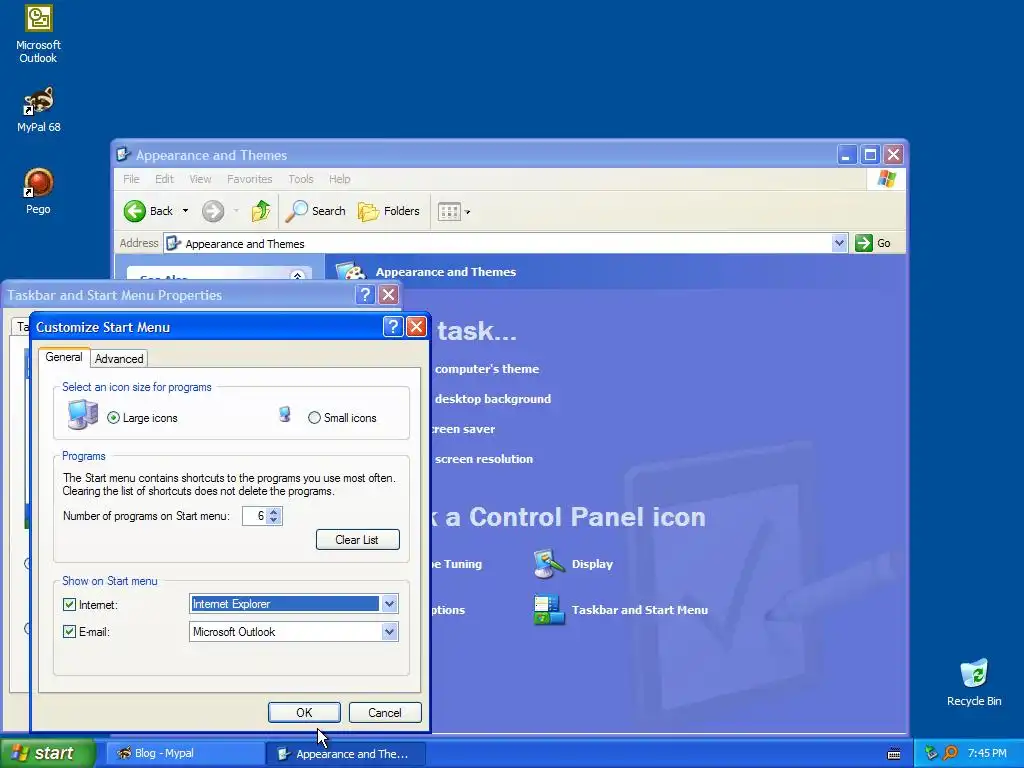This screenshot has width=1024, height=768.
Task: Click the number of programs field
Action: 254,516
